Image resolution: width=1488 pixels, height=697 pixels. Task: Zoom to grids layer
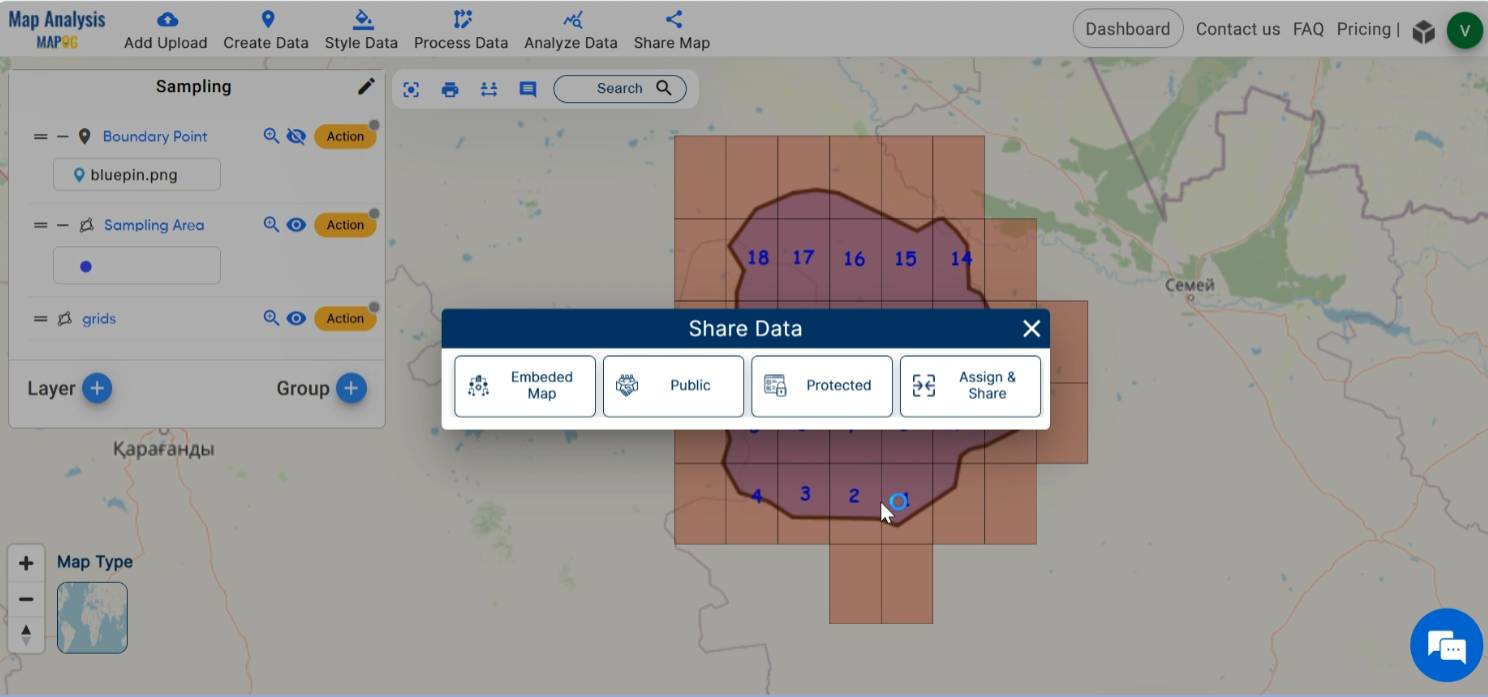point(271,318)
